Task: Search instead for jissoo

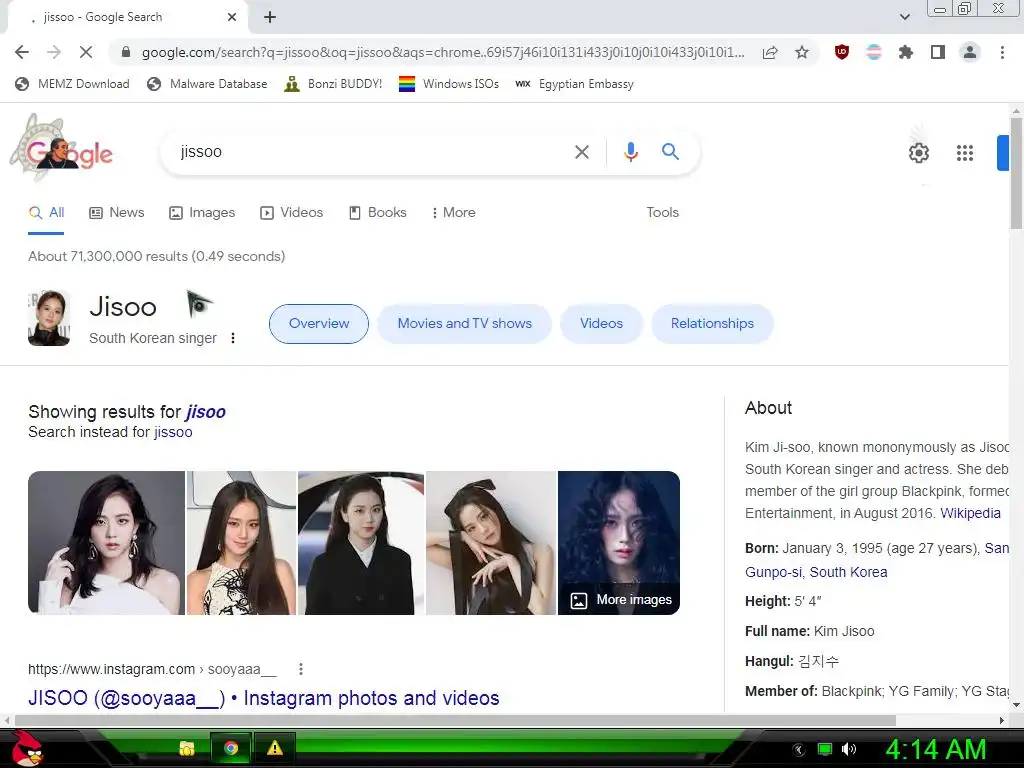Action: (x=173, y=432)
